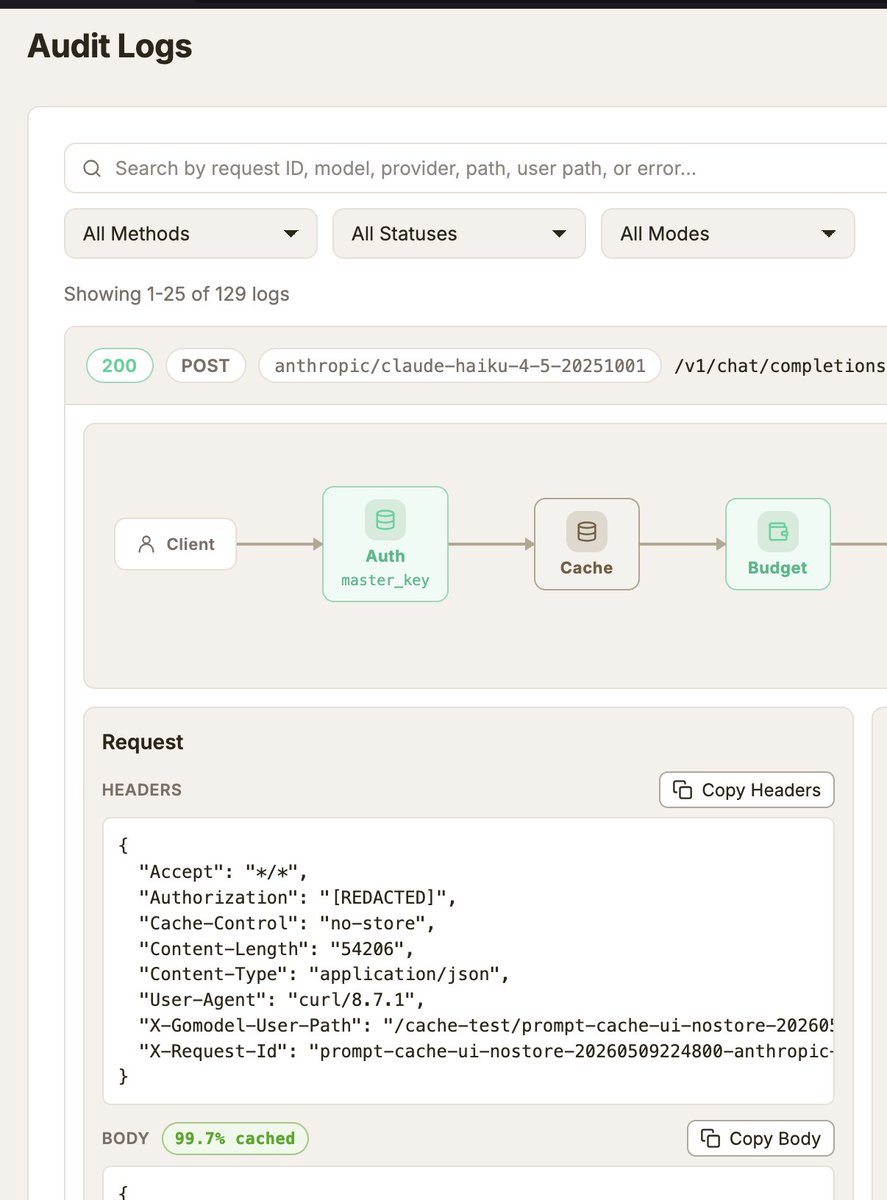
Task: Click the Content-Length 54206 header line
Action: coord(276,949)
